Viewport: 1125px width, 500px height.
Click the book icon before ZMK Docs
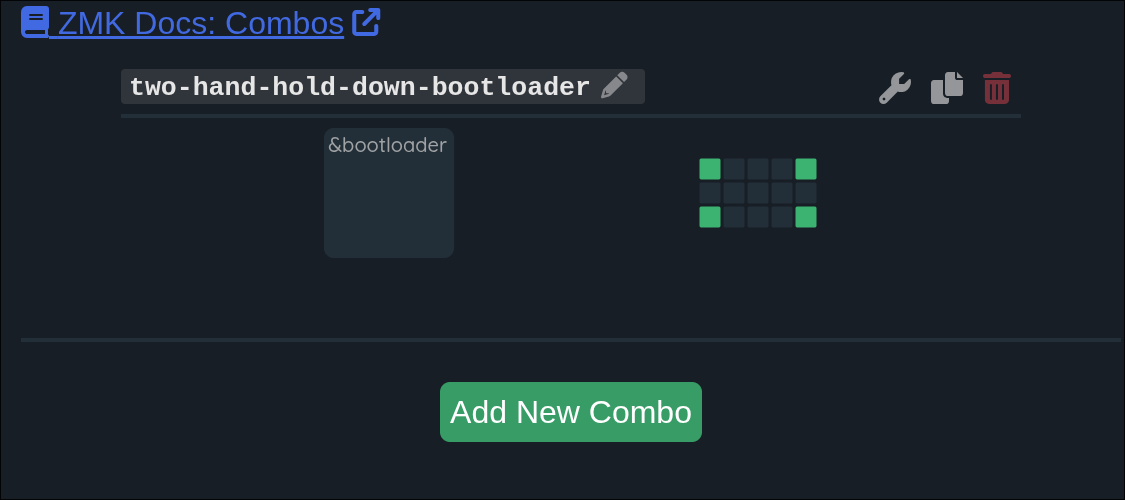[x=35, y=22]
